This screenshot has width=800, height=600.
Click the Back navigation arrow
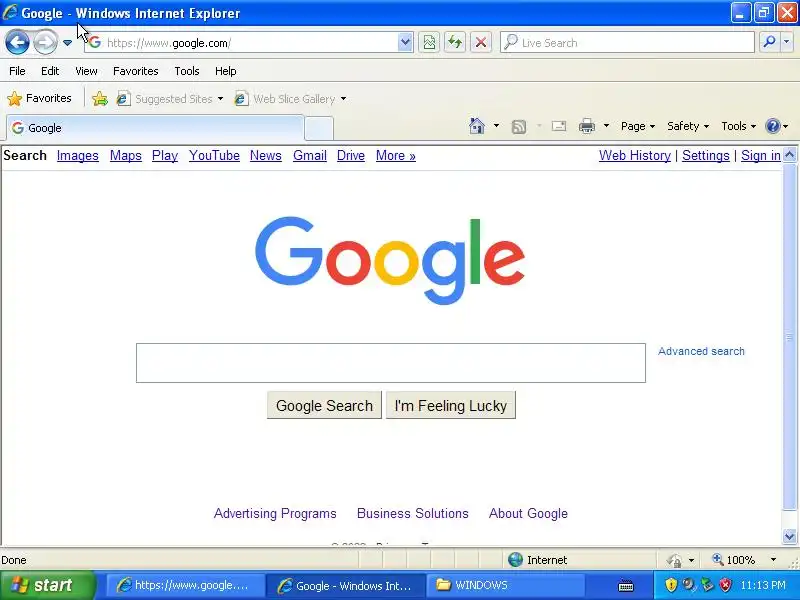click(17, 42)
